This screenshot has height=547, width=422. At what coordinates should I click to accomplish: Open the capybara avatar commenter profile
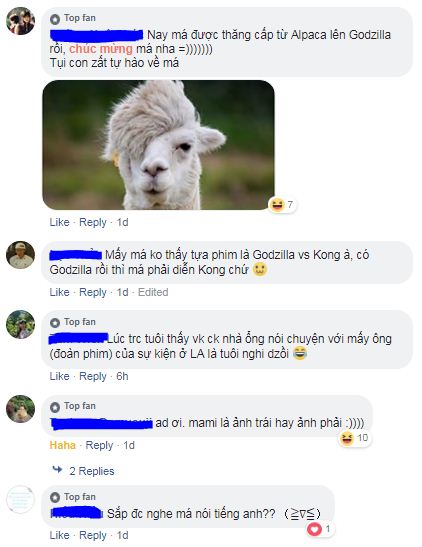(x=20, y=409)
